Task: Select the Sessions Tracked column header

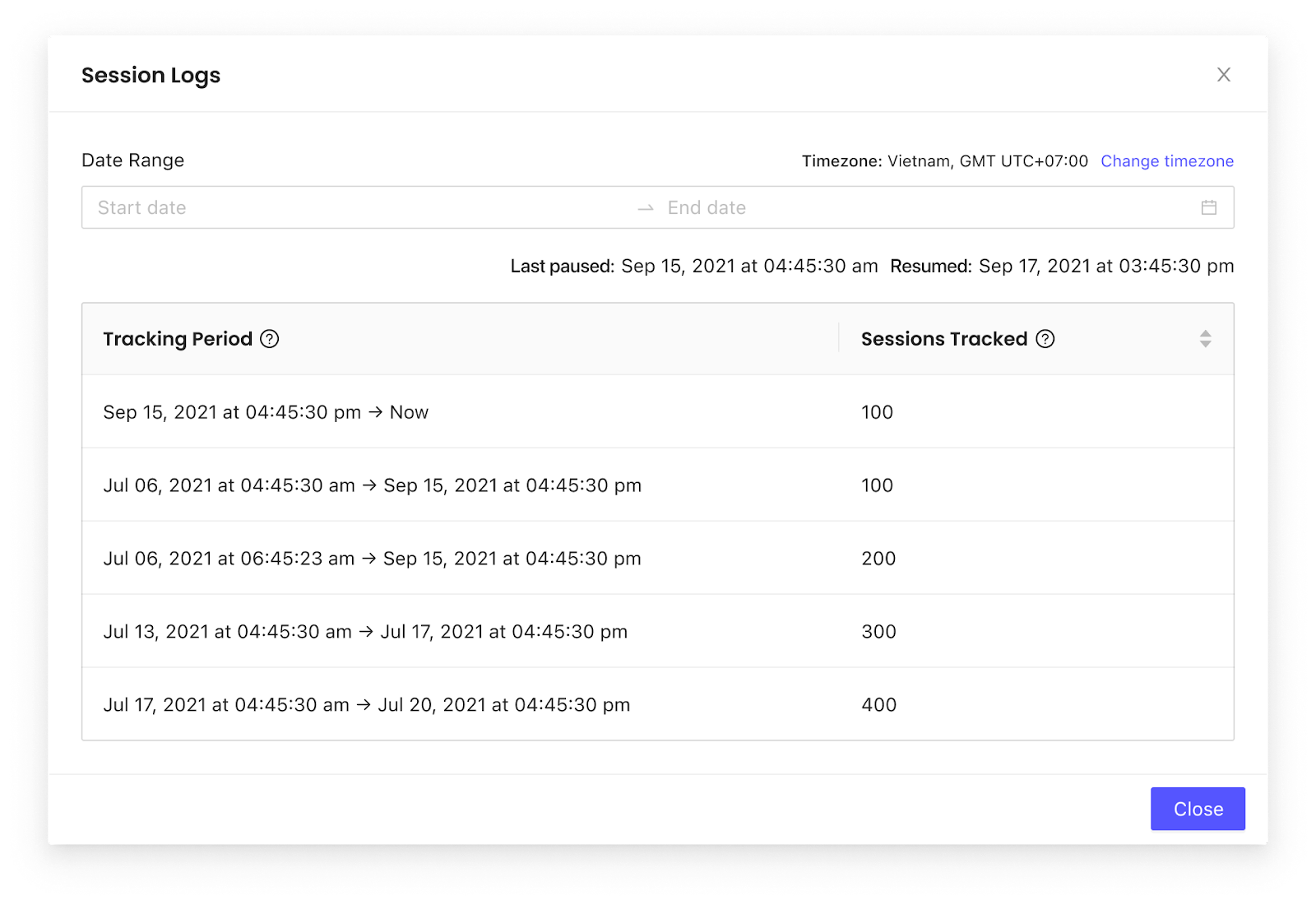Action: pos(1036,339)
